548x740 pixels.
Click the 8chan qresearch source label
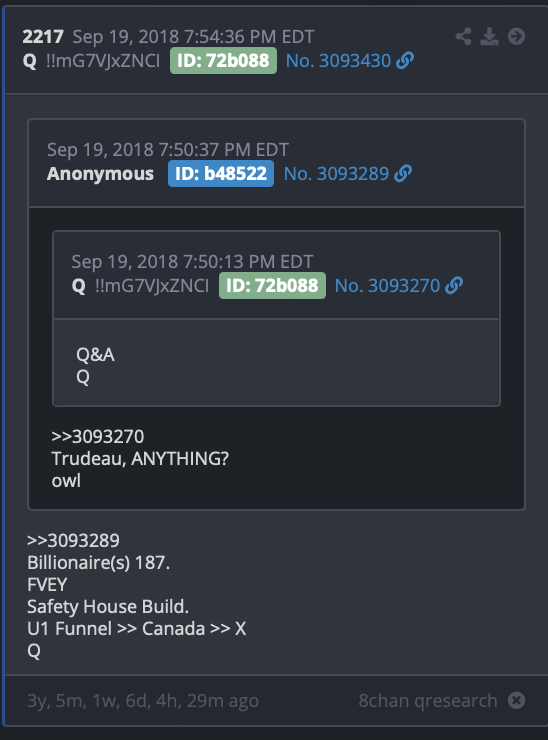(x=428, y=701)
